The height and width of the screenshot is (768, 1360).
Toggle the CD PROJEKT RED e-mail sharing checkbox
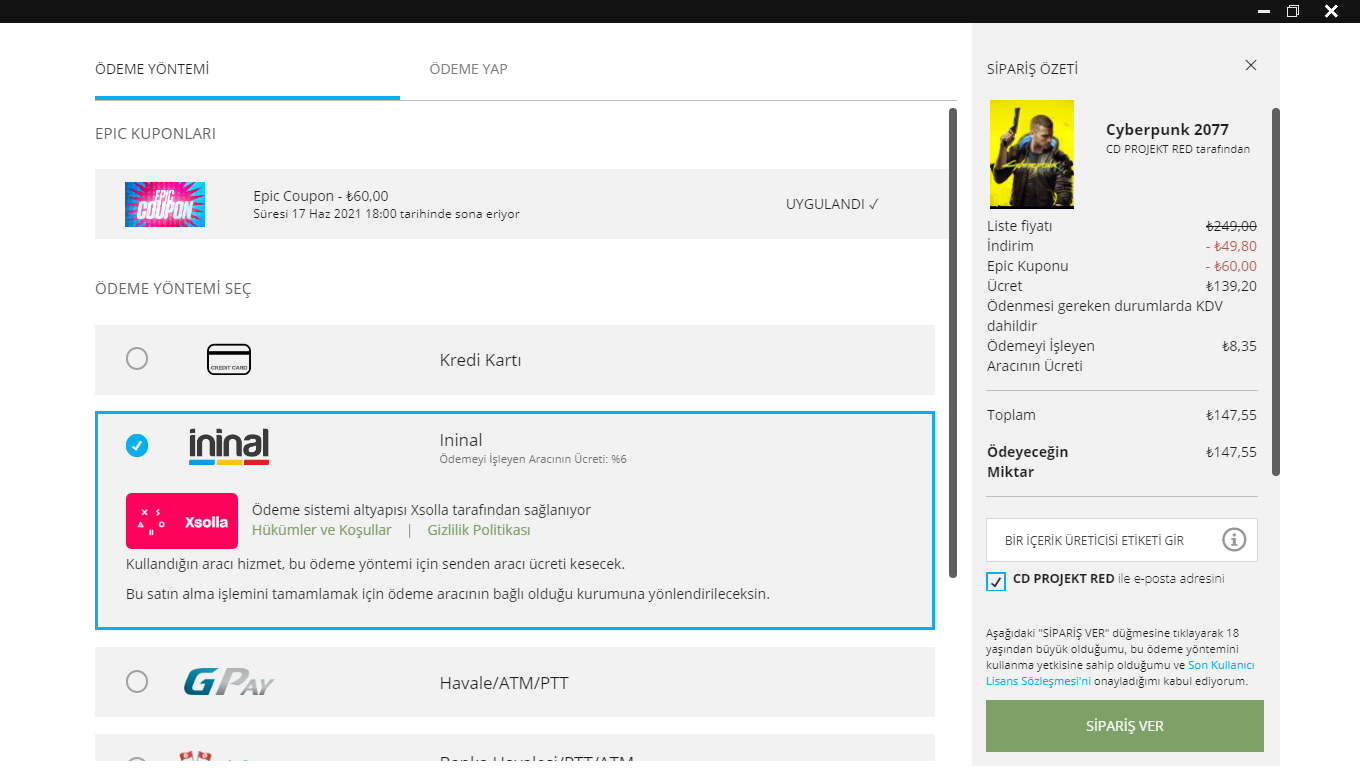(996, 581)
